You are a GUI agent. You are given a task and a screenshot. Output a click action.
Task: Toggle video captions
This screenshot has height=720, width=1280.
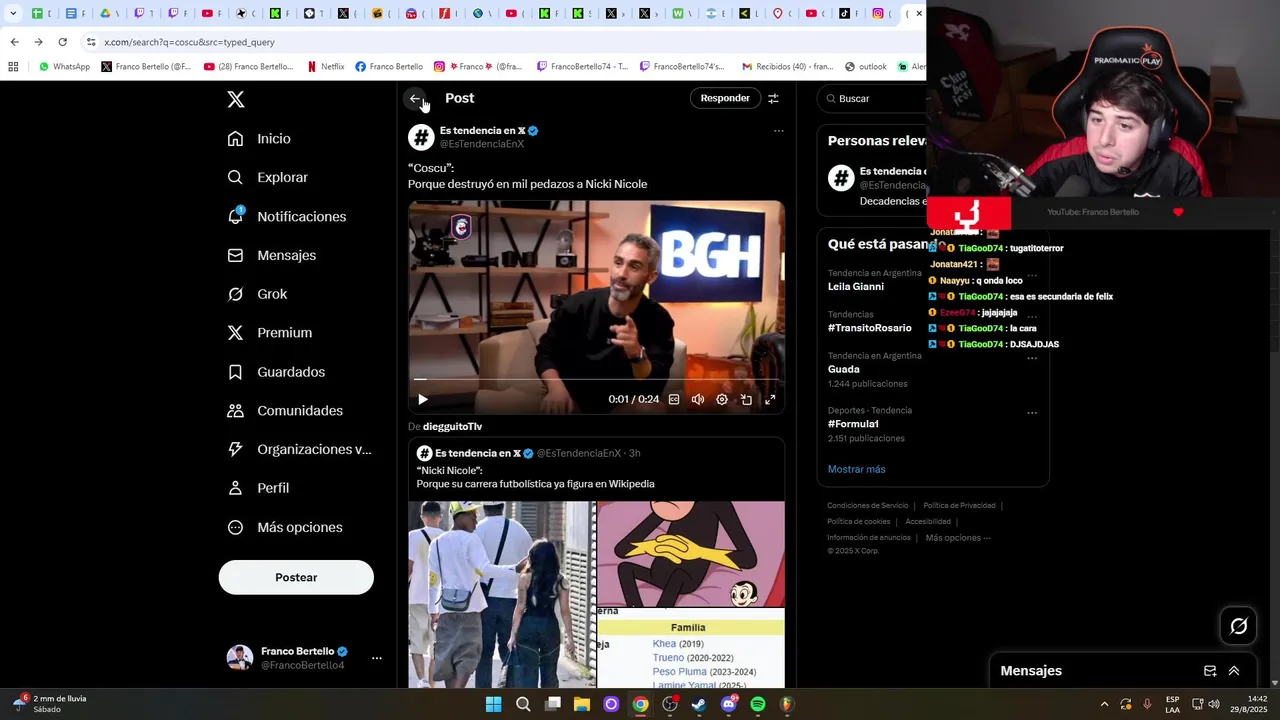click(674, 399)
